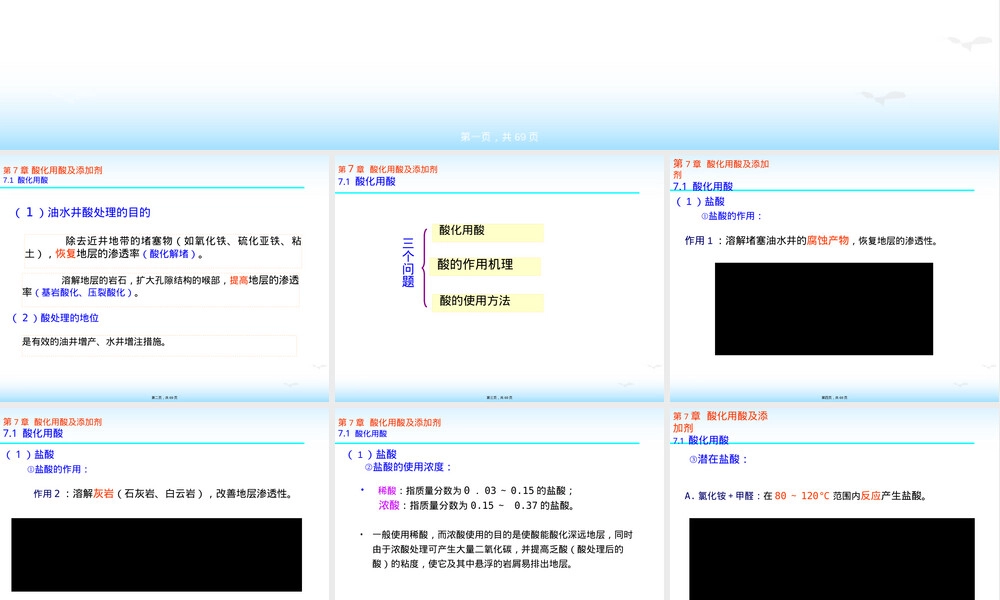The width and height of the screenshot is (1000, 600).
Task: Click the line '浓酸：指质量分数为0.15~0.37的盐酸'
Action: point(477,505)
